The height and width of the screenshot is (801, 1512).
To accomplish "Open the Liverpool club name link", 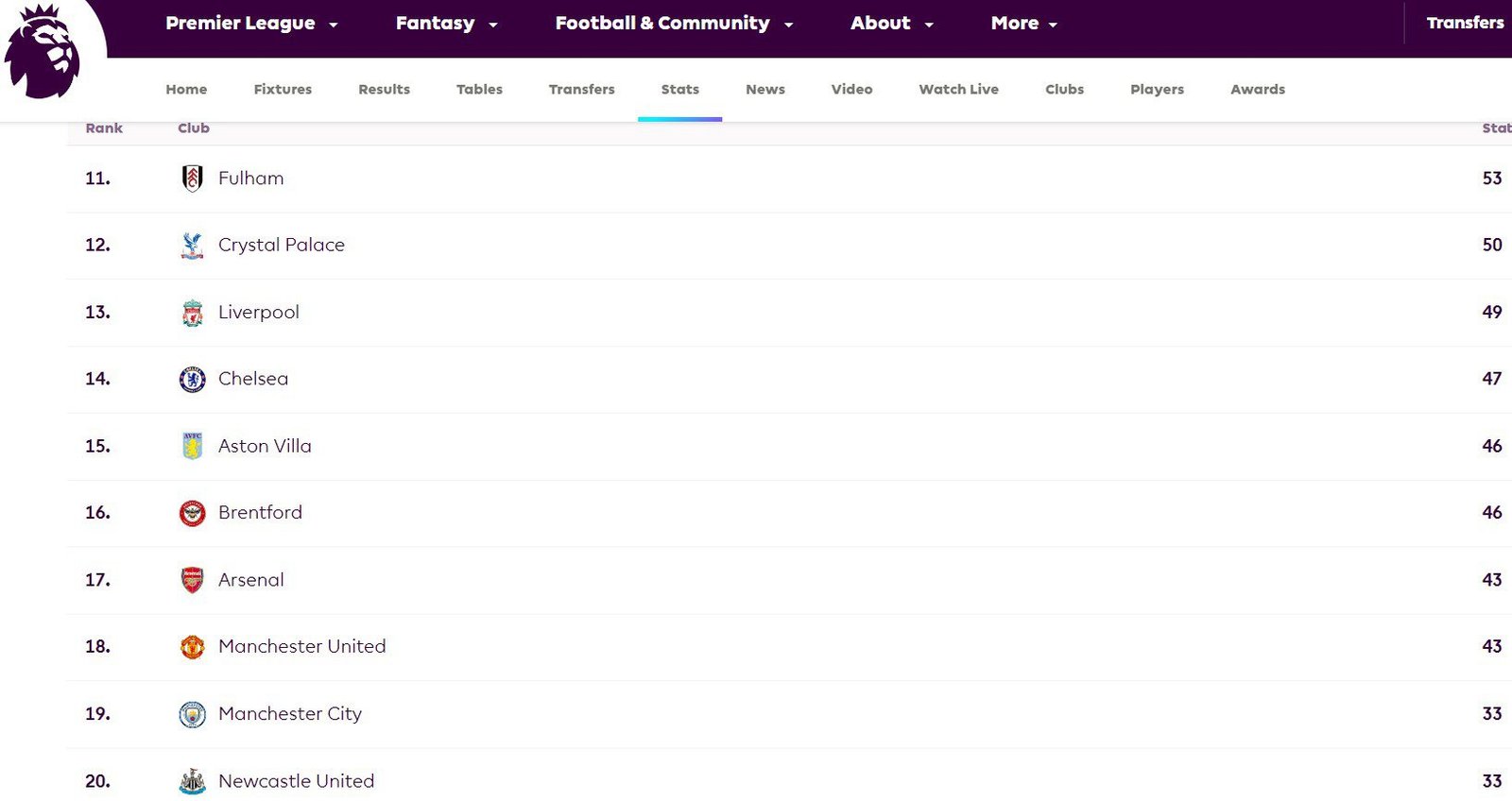I will (258, 313).
